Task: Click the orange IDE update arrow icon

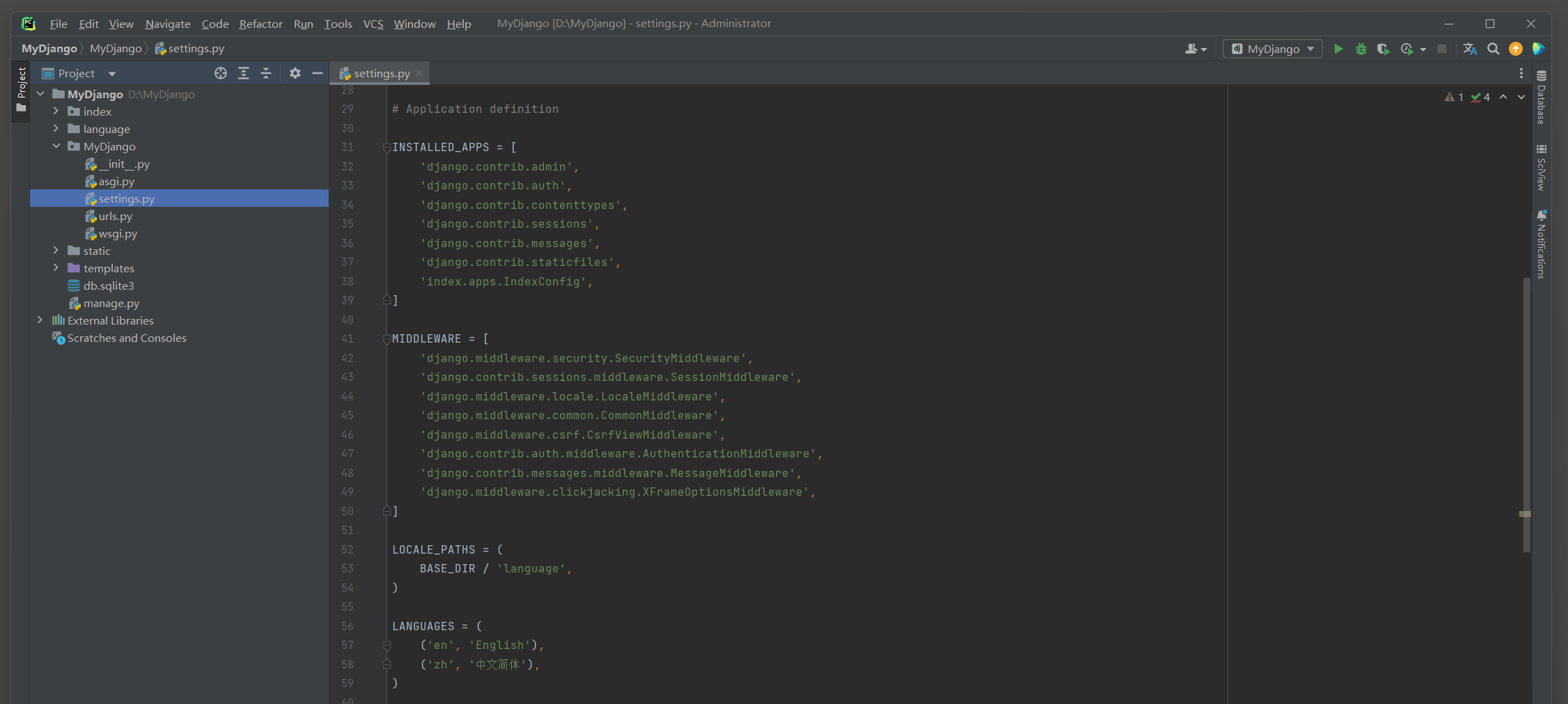Action: [x=1516, y=49]
